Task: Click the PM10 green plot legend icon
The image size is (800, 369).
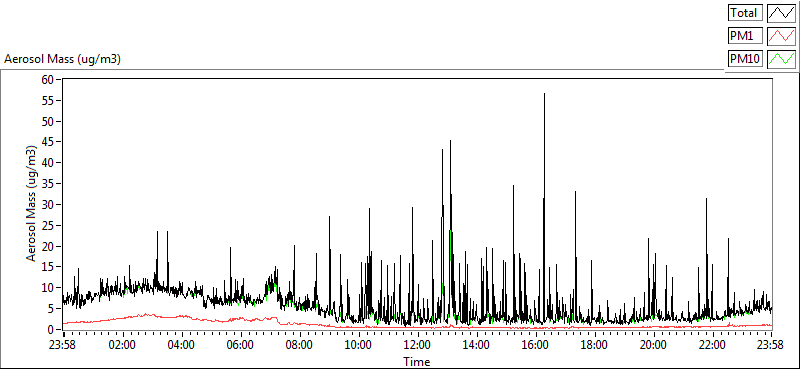Action: coord(782,59)
